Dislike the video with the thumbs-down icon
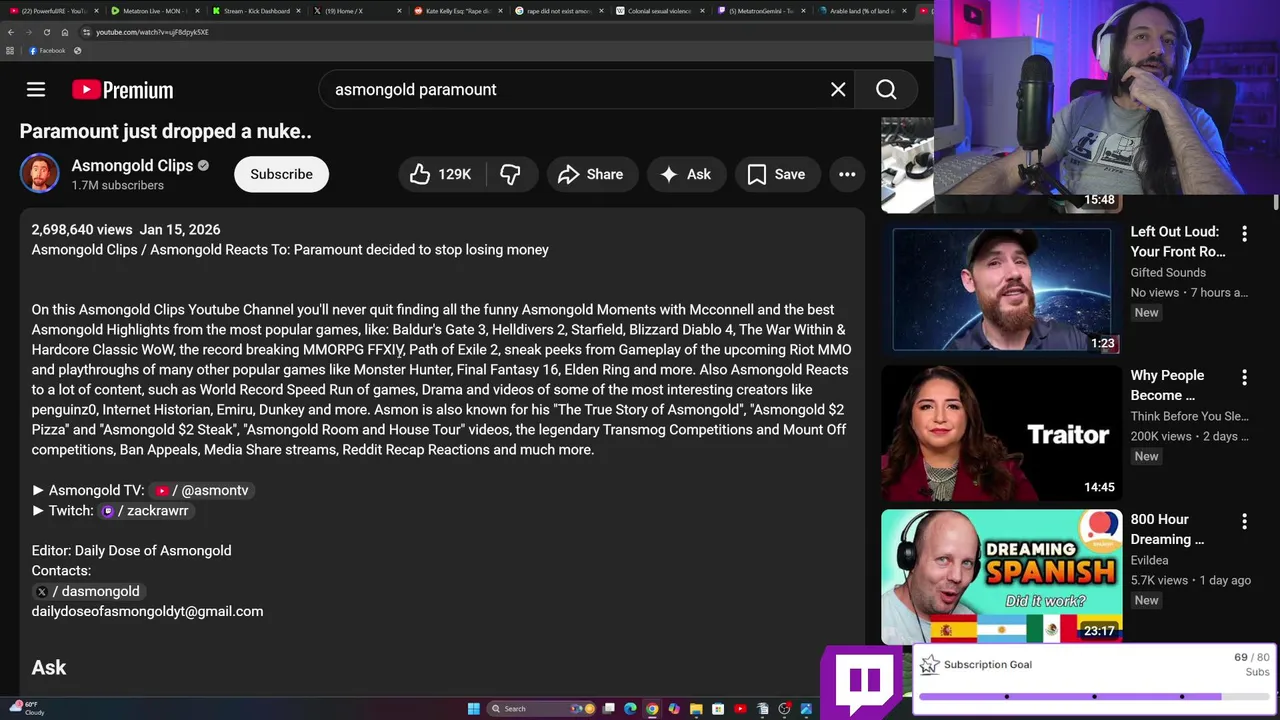1280x720 pixels. (x=510, y=174)
